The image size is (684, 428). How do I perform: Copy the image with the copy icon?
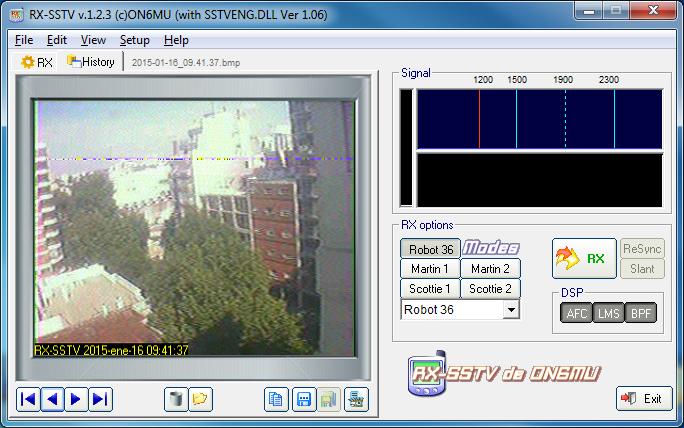[276, 399]
